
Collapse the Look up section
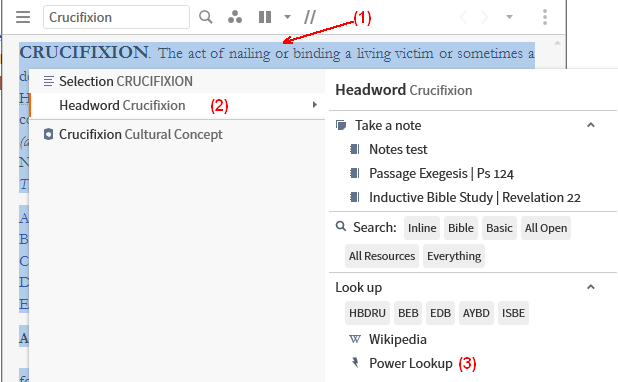(590, 287)
